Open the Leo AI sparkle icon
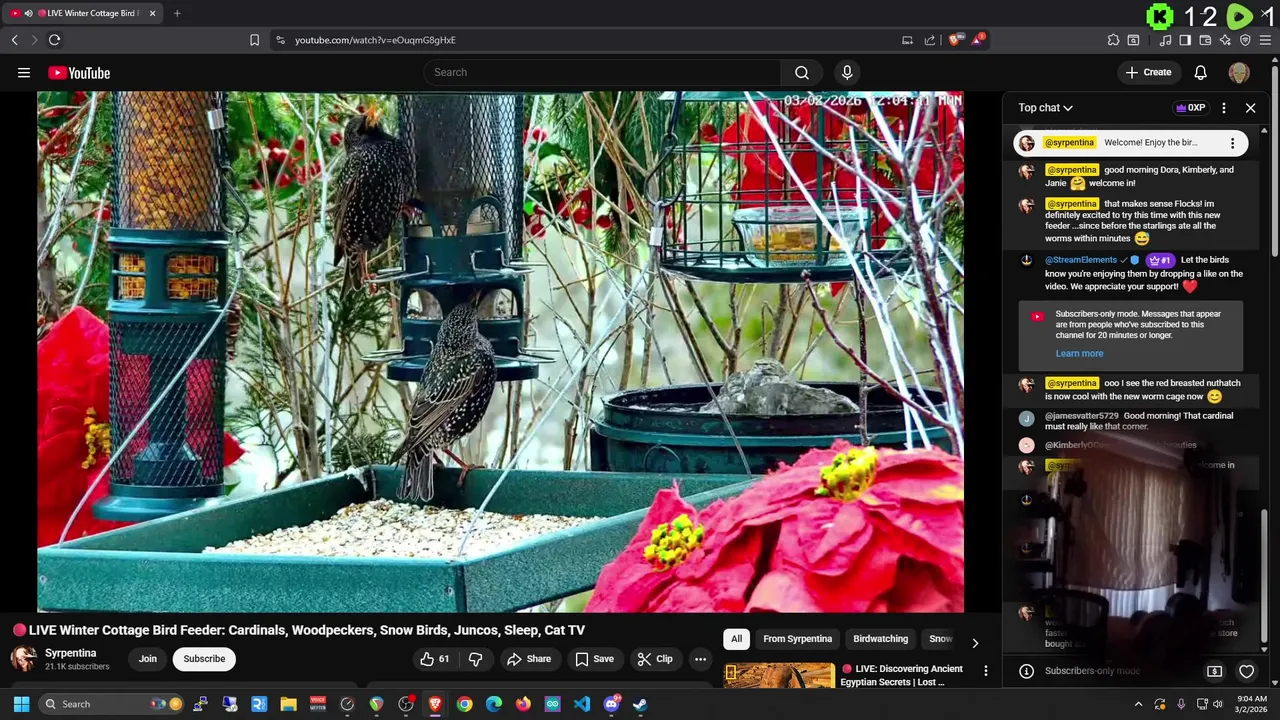 pos(1225,40)
